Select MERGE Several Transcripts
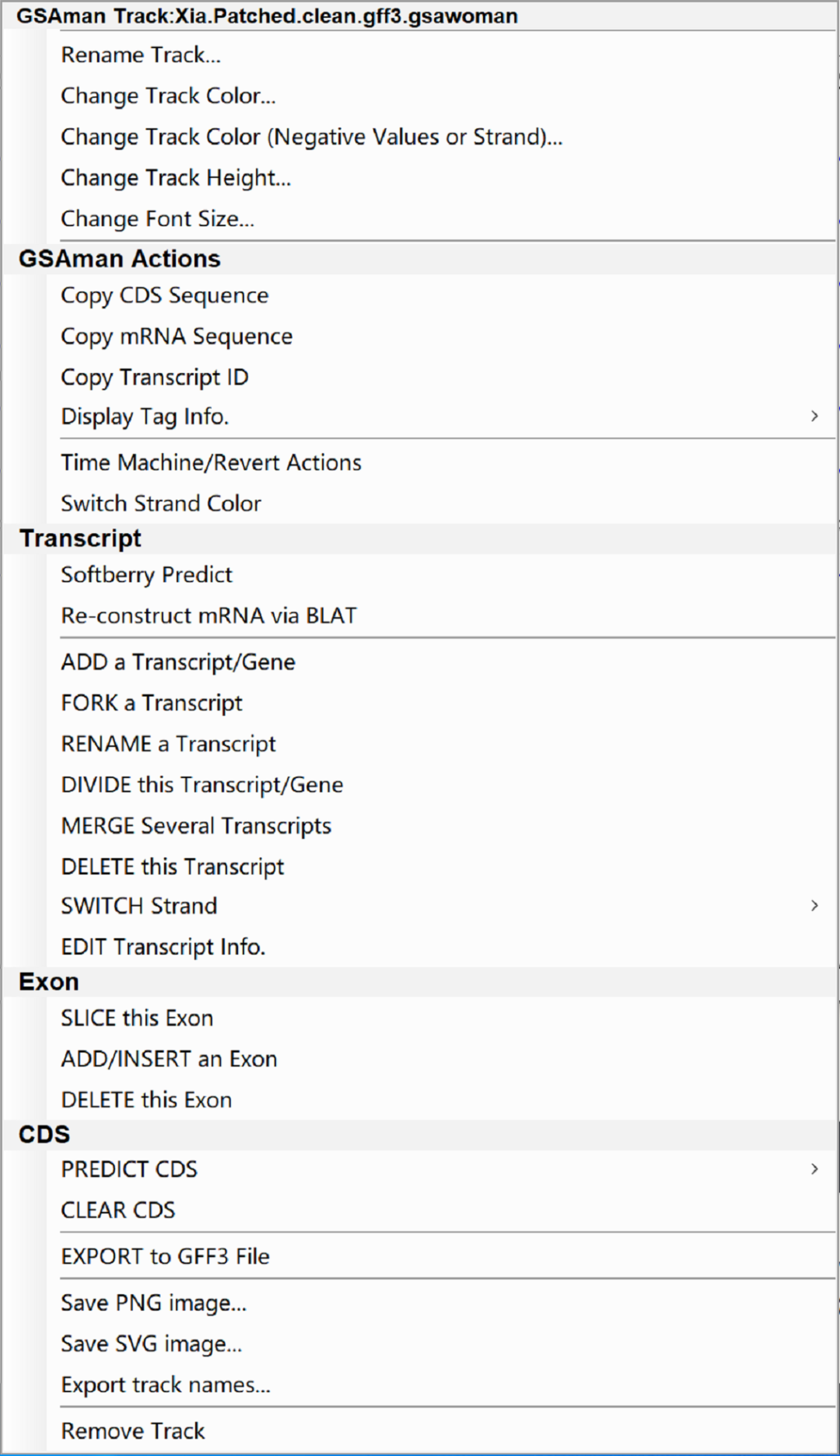The height and width of the screenshot is (1456, 840). click(196, 826)
